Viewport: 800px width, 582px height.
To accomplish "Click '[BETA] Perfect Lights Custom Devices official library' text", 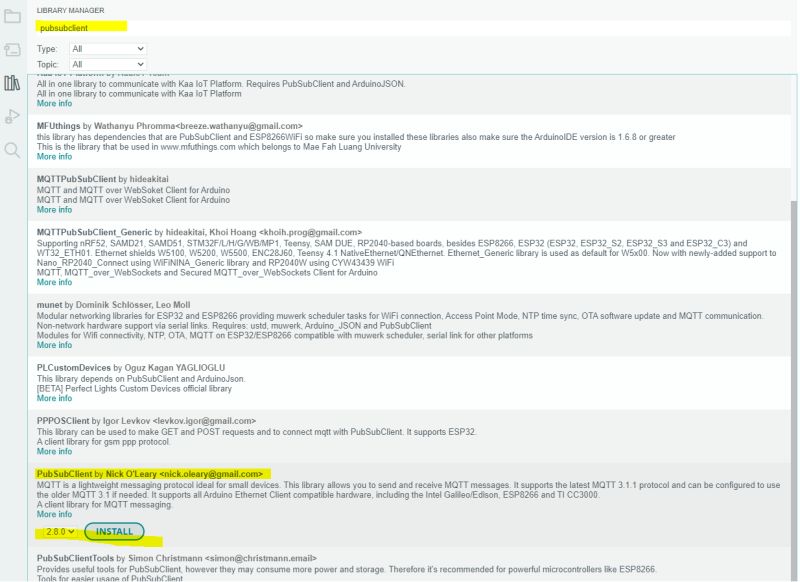I will pyautogui.click(x=134, y=389).
